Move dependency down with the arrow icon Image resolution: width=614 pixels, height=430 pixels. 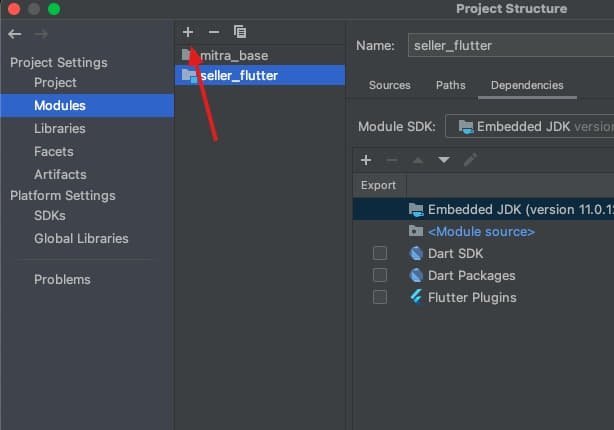pos(444,160)
